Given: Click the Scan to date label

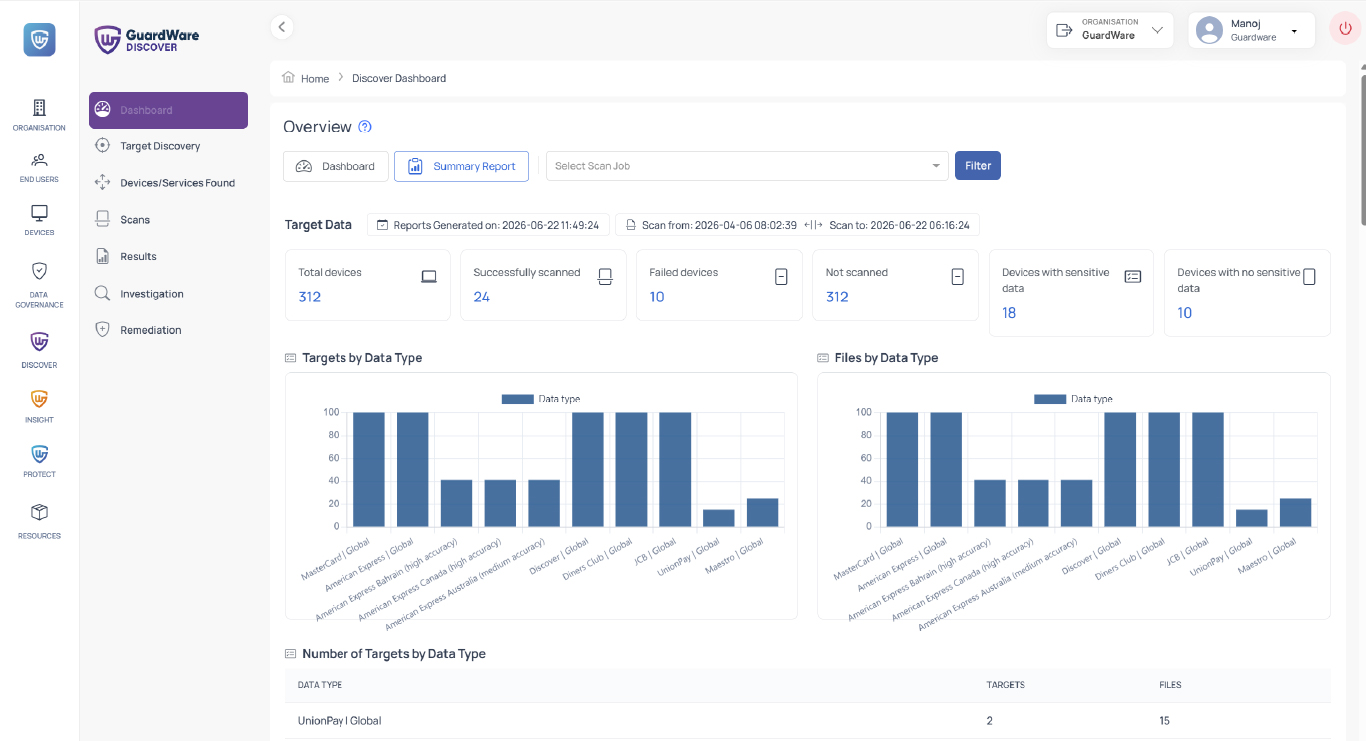Looking at the screenshot, I should pos(899,225).
